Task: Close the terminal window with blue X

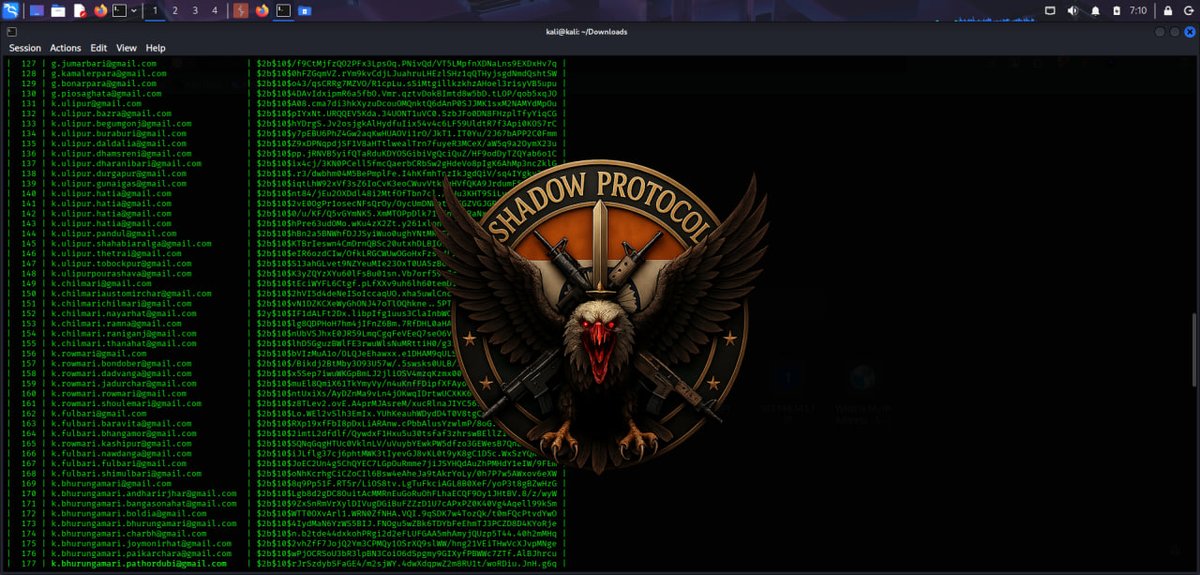Action: (x=1188, y=31)
